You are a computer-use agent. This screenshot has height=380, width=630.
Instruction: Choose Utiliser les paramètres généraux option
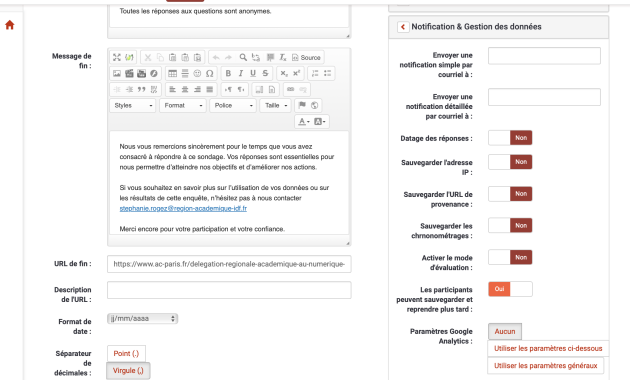[x=546, y=366]
